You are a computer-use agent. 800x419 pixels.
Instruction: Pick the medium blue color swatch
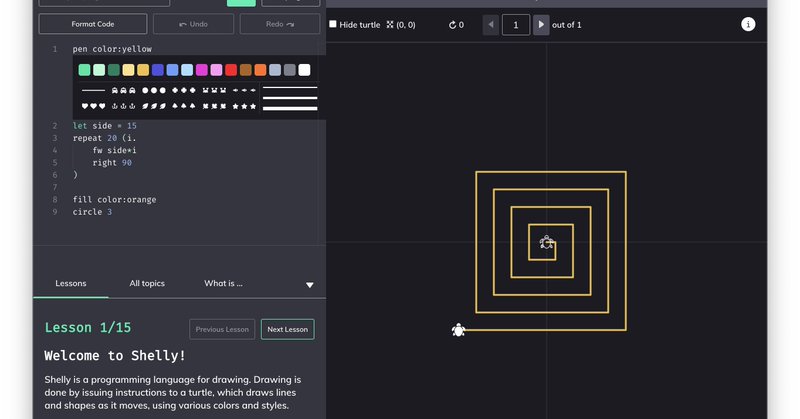pos(172,70)
